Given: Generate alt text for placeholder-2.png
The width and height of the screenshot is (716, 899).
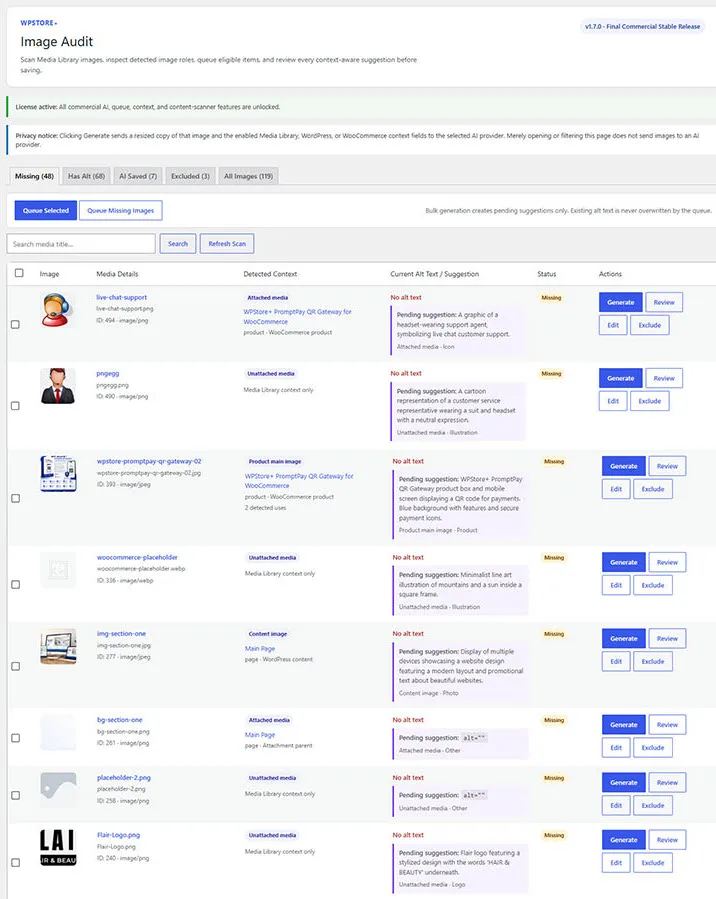Looking at the screenshot, I should pos(624,783).
